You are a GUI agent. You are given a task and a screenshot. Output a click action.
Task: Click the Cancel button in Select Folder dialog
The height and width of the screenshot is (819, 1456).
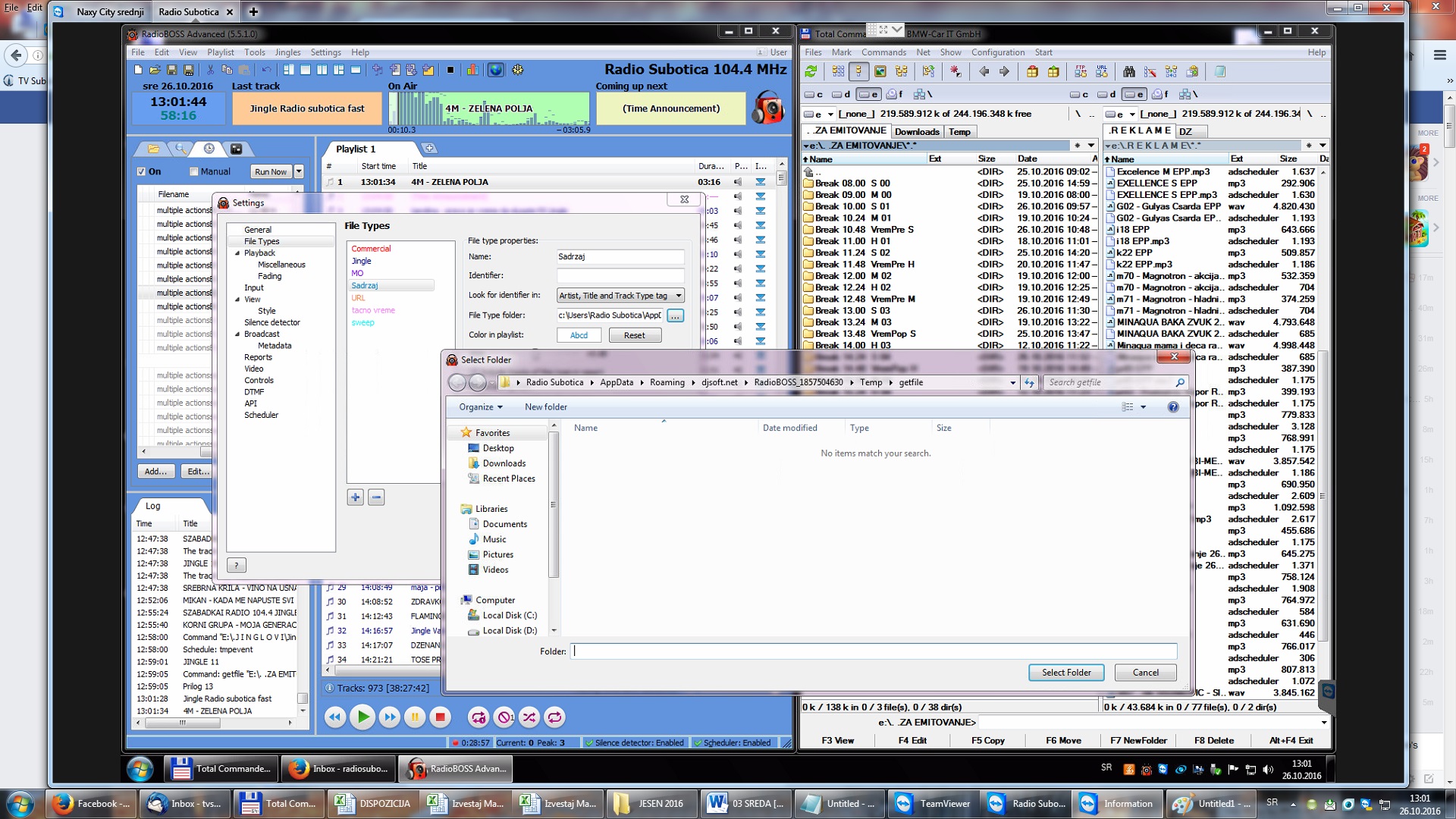[x=1146, y=673]
